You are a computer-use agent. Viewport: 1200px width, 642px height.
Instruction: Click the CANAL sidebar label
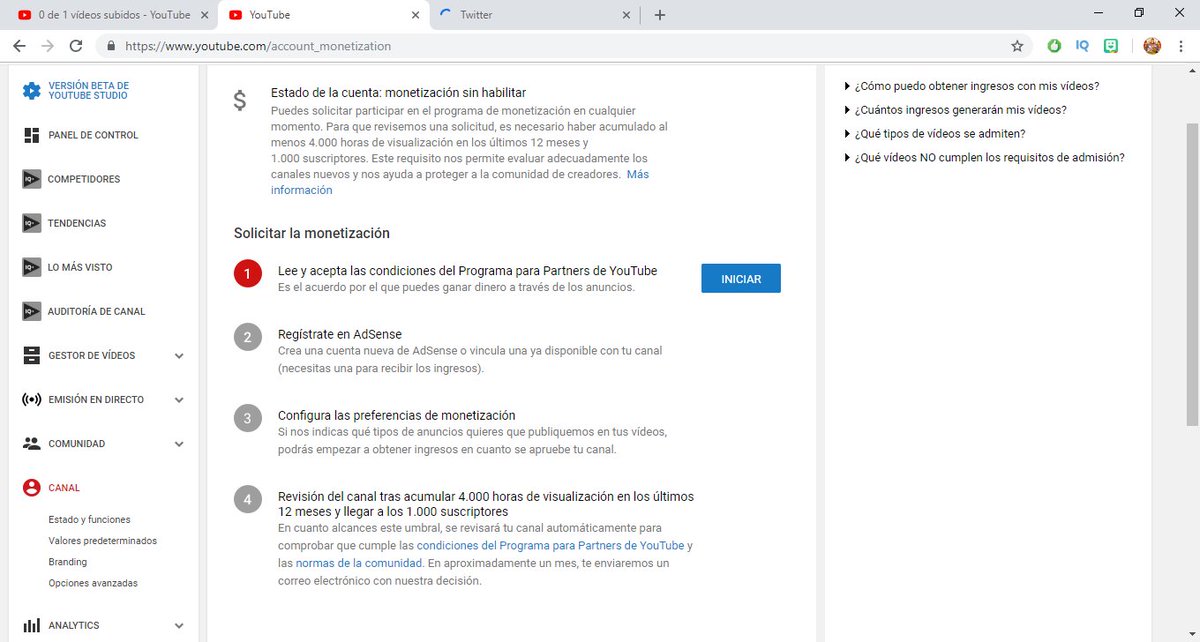(x=64, y=488)
